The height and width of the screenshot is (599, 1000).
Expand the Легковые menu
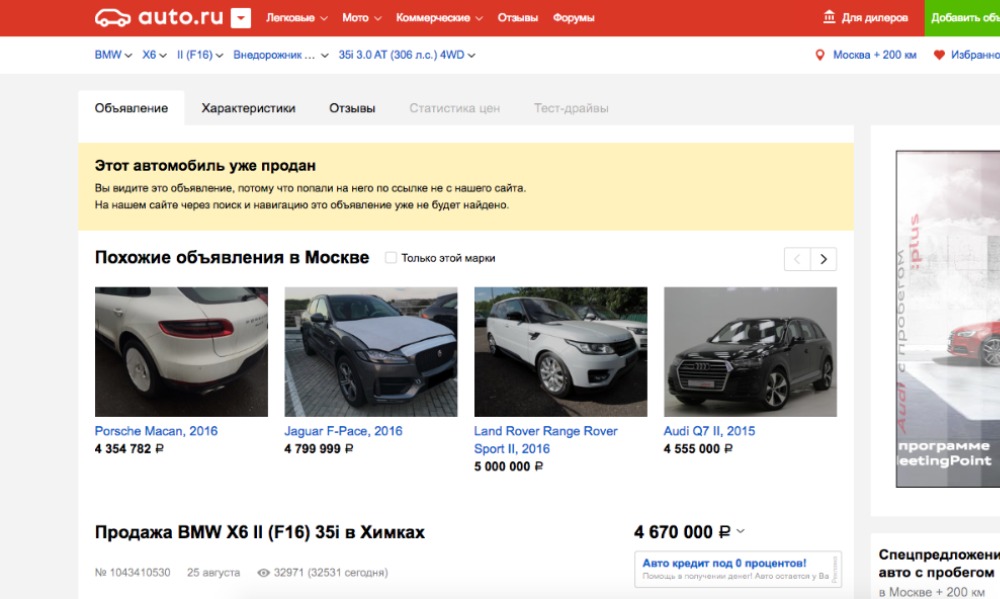coord(297,18)
